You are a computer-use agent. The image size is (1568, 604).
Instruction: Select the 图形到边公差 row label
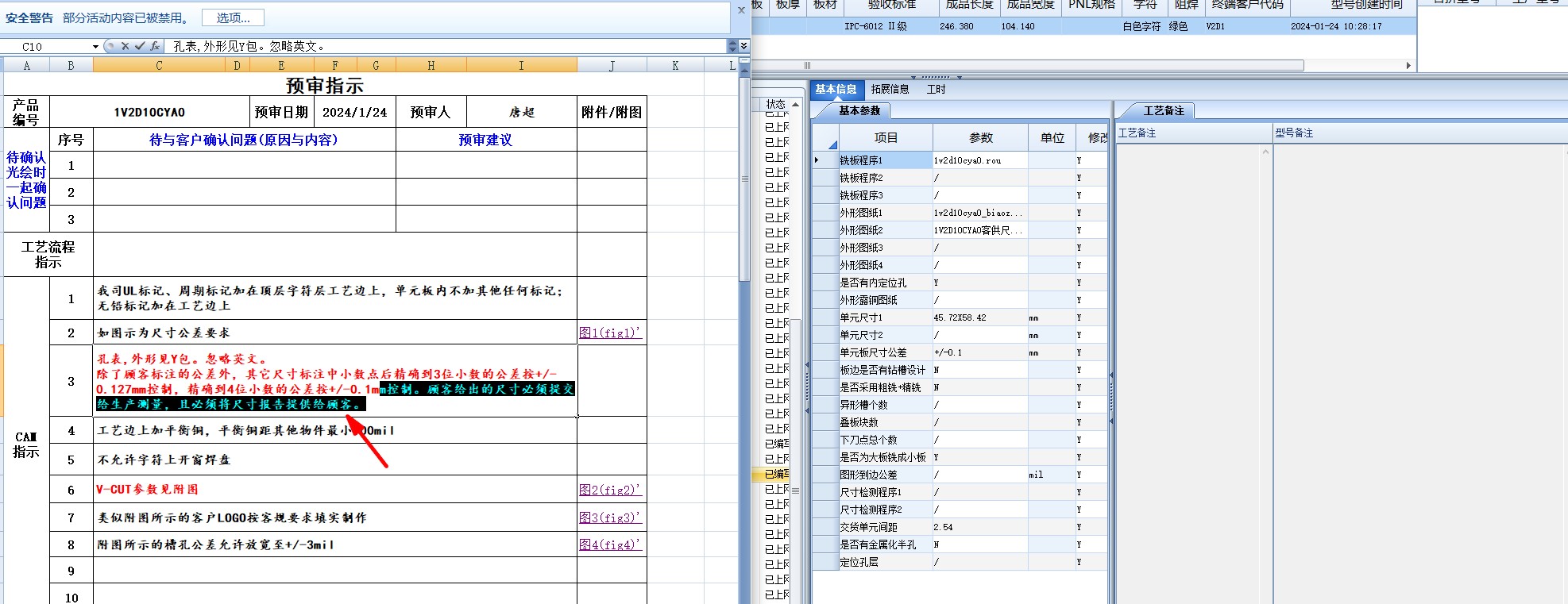pyautogui.click(x=886, y=475)
